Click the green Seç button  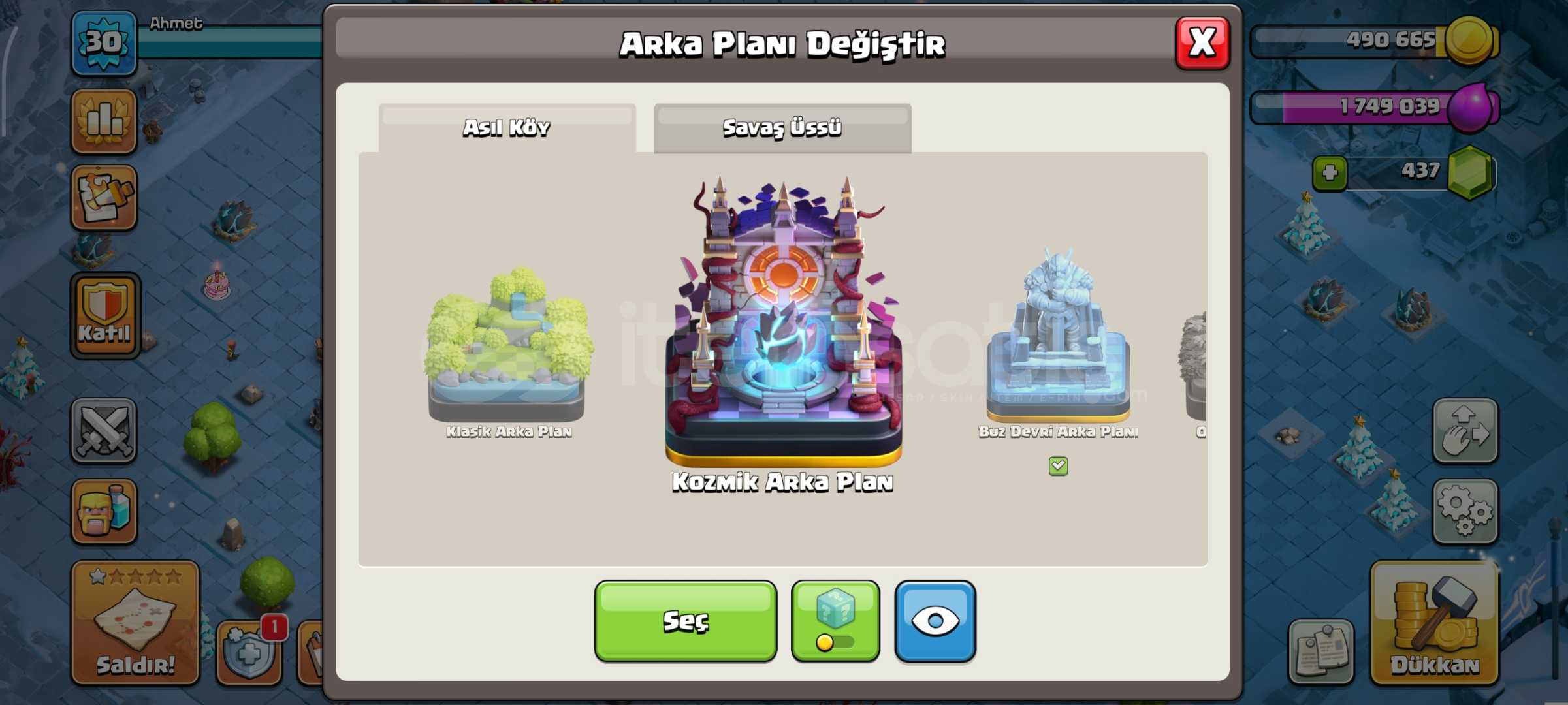point(686,621)
